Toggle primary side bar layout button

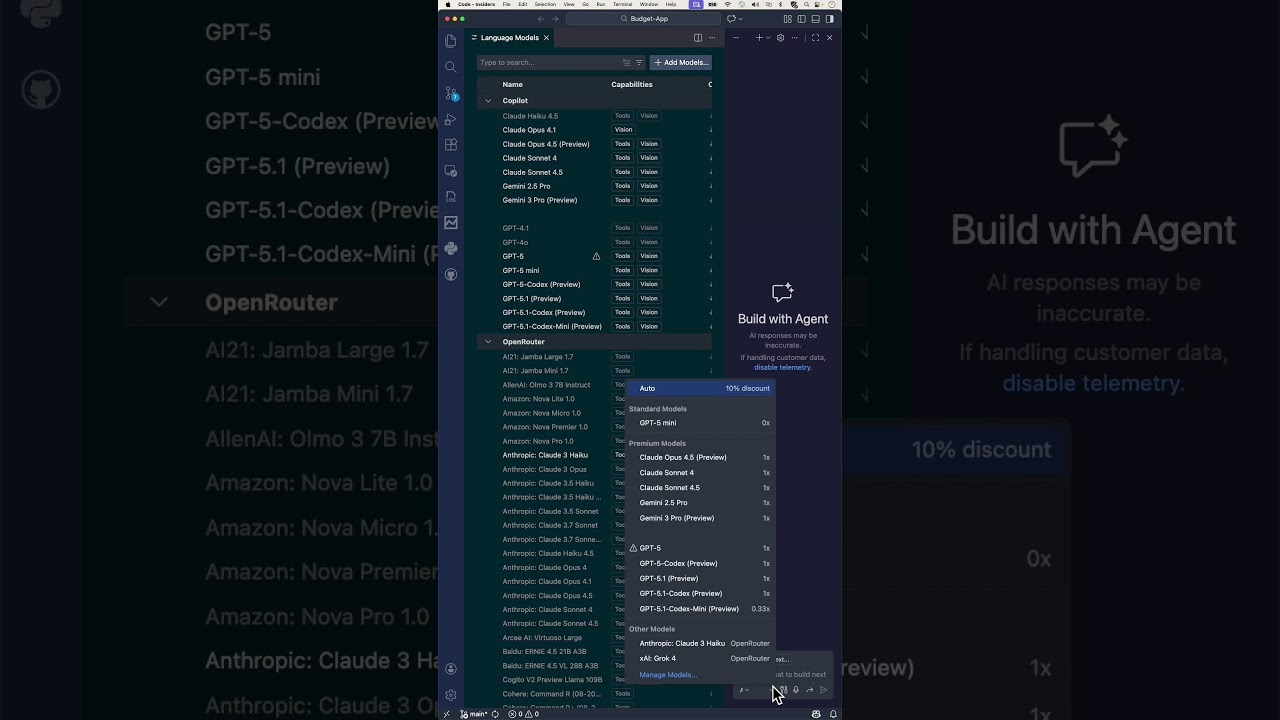click(x=801, y=18)
